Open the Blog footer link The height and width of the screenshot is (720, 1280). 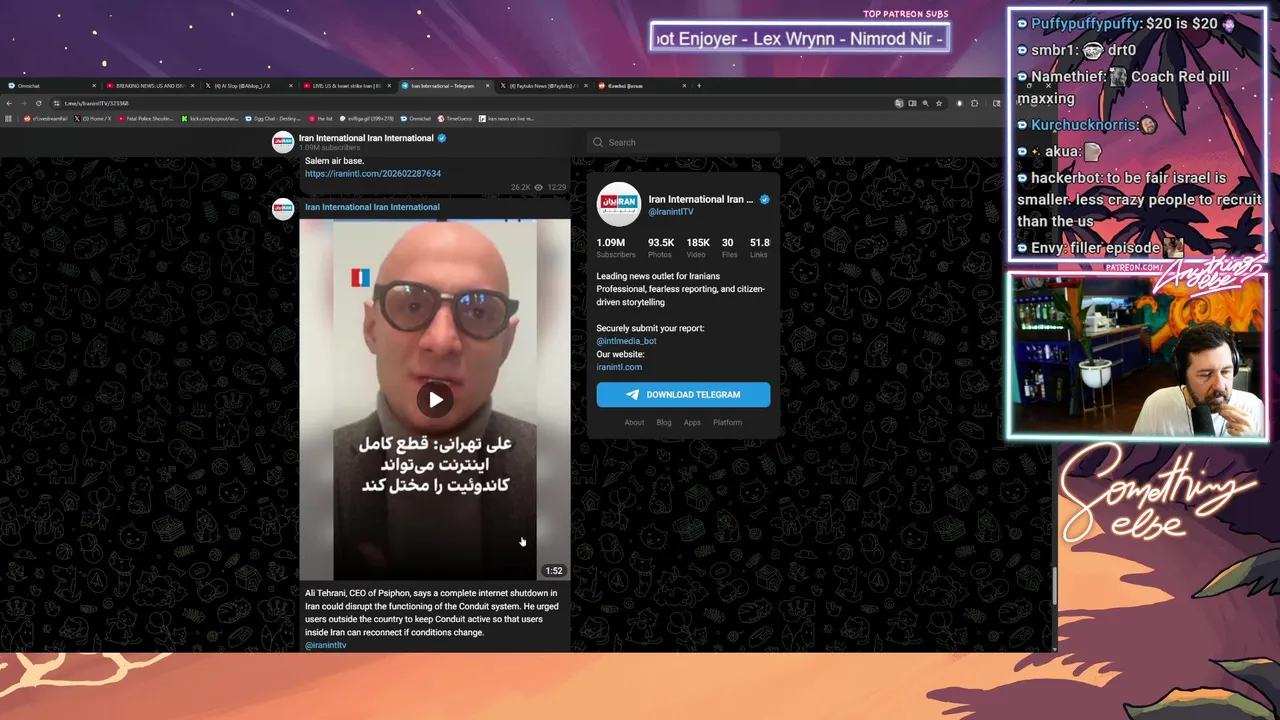(664, 422)
